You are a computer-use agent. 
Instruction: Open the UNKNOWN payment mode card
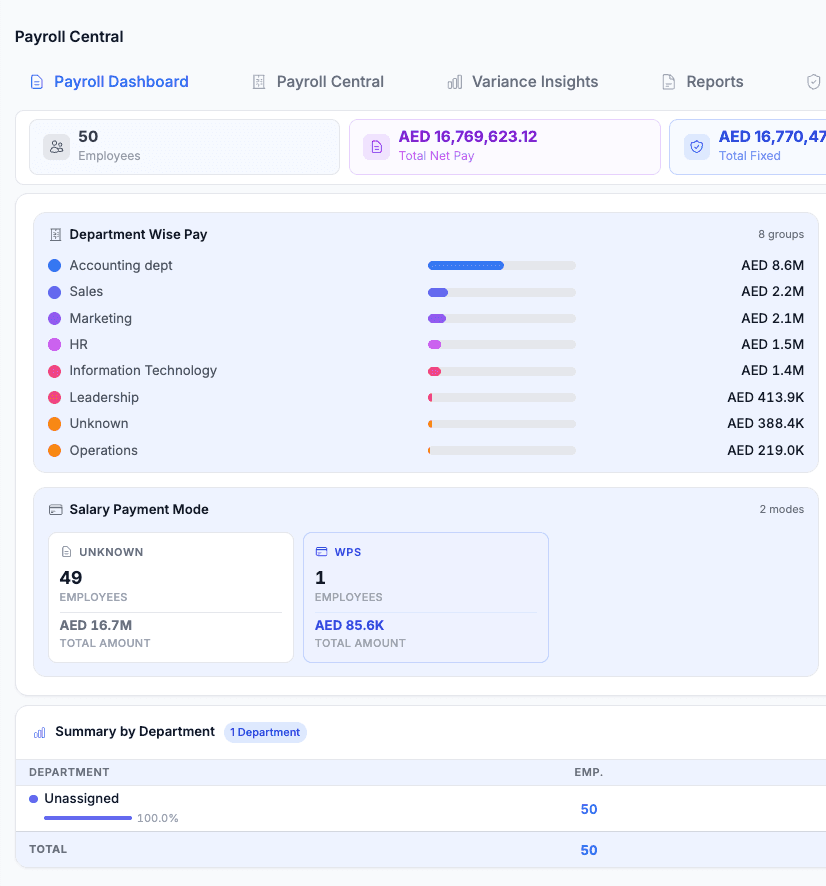point(171,597)
